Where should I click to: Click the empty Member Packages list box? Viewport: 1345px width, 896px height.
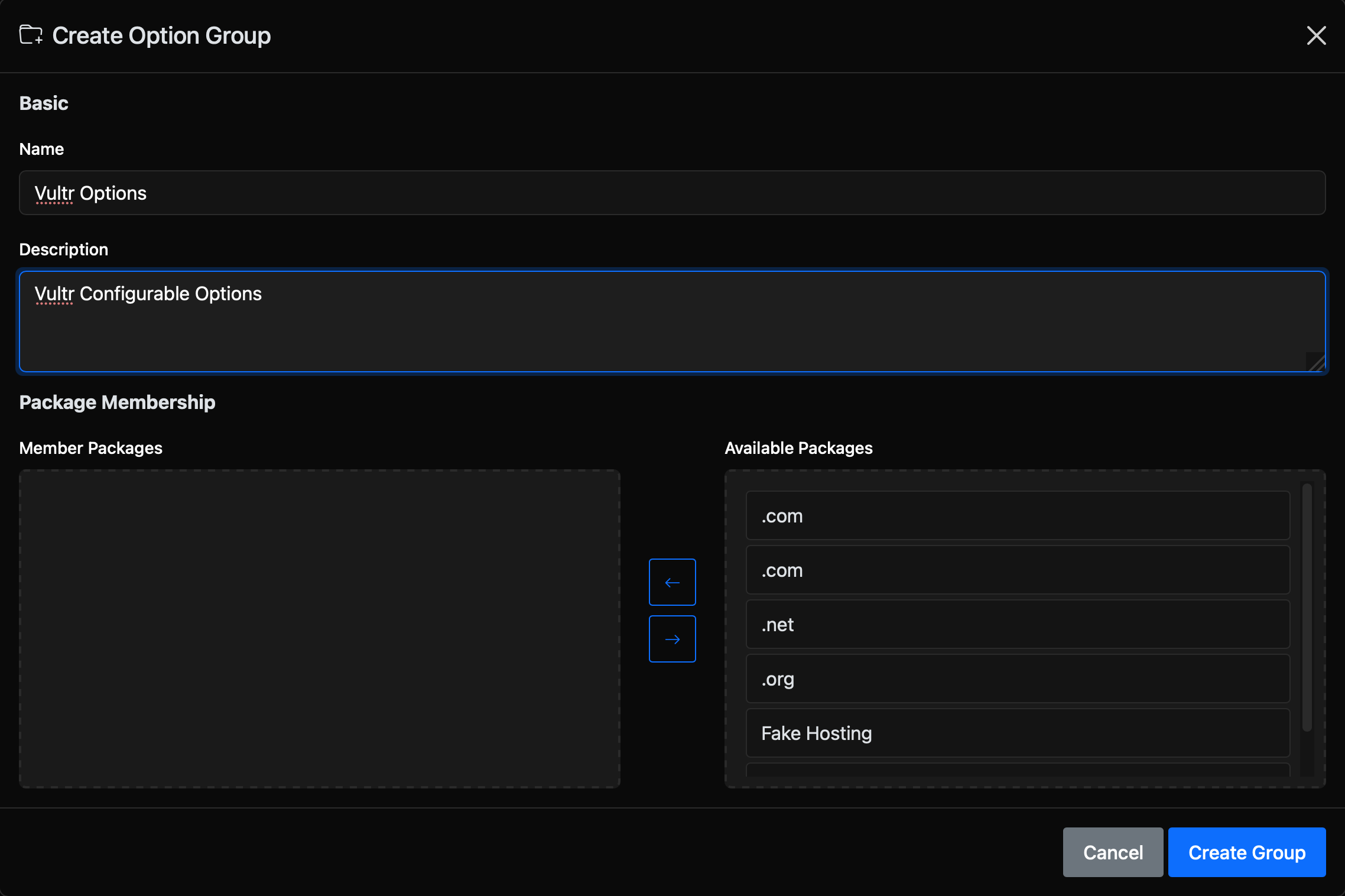click(320, 629)
